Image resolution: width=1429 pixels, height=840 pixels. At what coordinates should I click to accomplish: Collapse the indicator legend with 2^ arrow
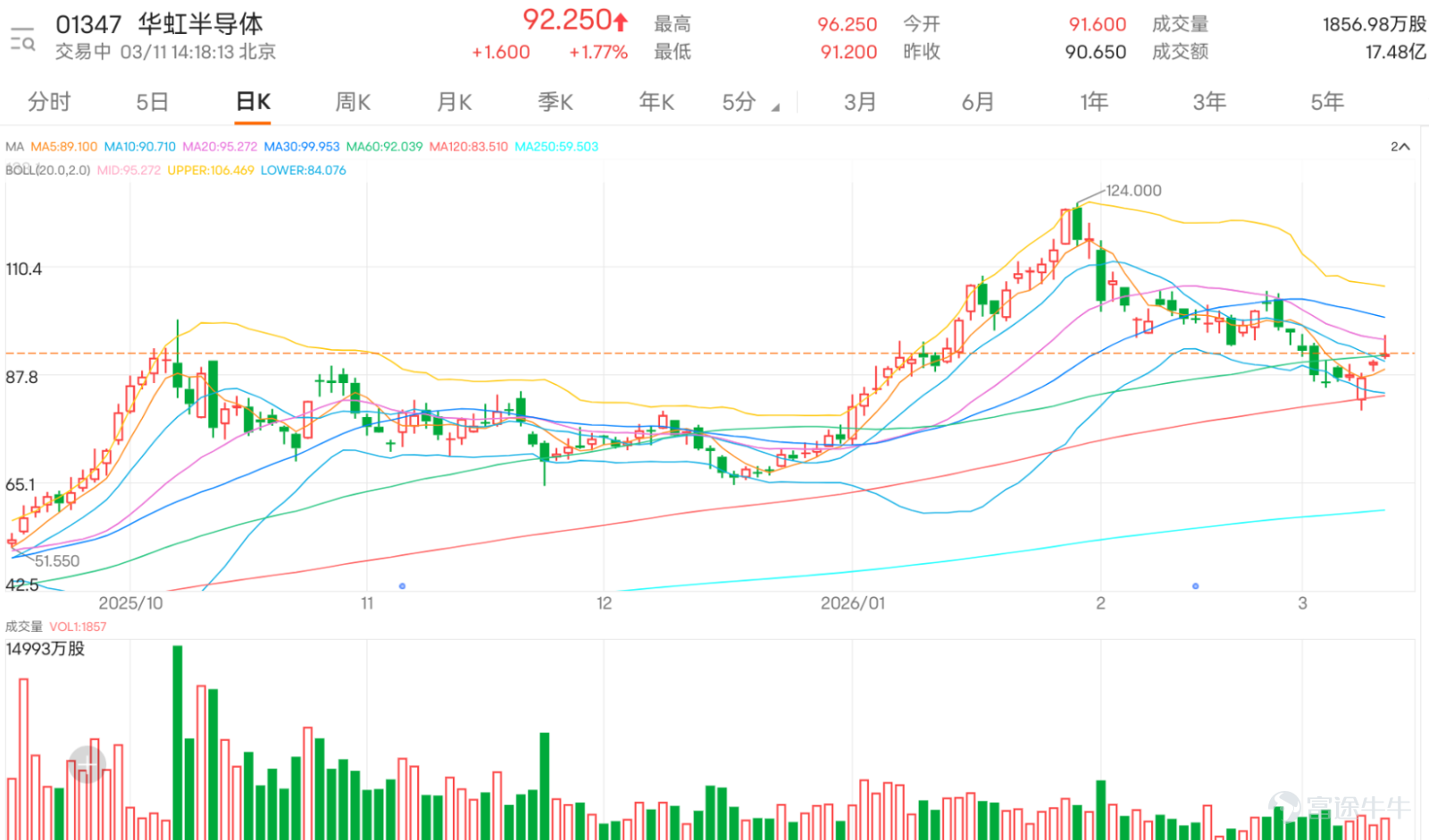pos(1400,146)
